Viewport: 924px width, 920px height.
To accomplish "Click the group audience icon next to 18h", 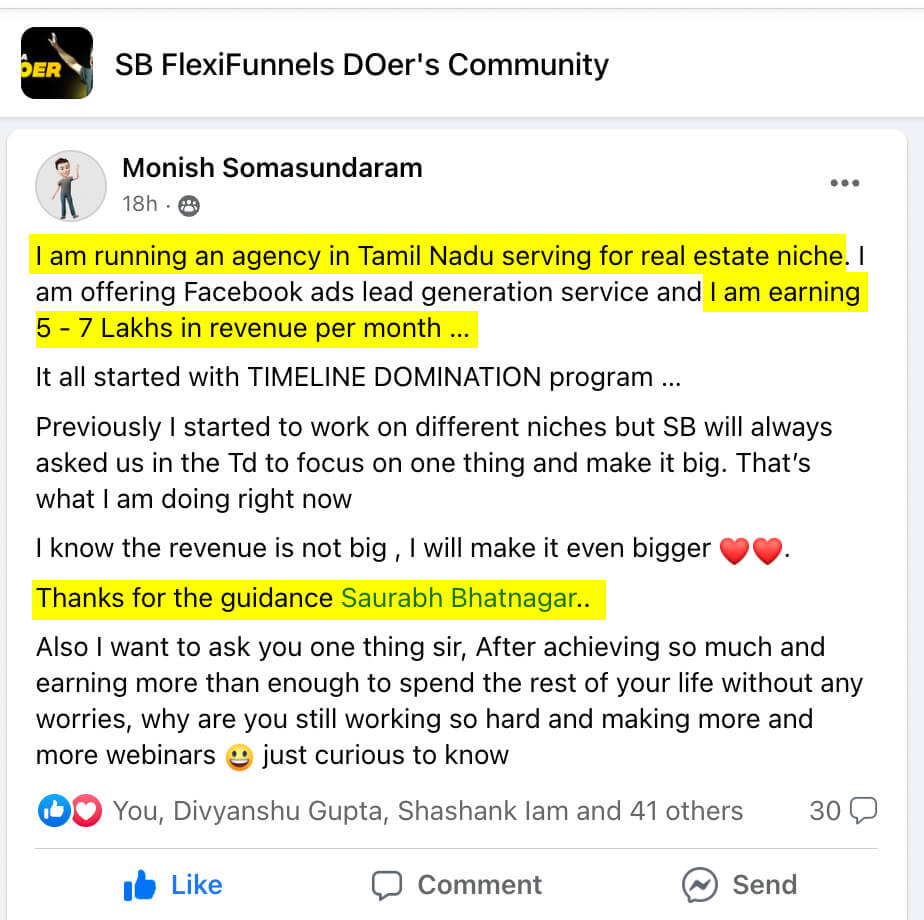I will point(188,205).
